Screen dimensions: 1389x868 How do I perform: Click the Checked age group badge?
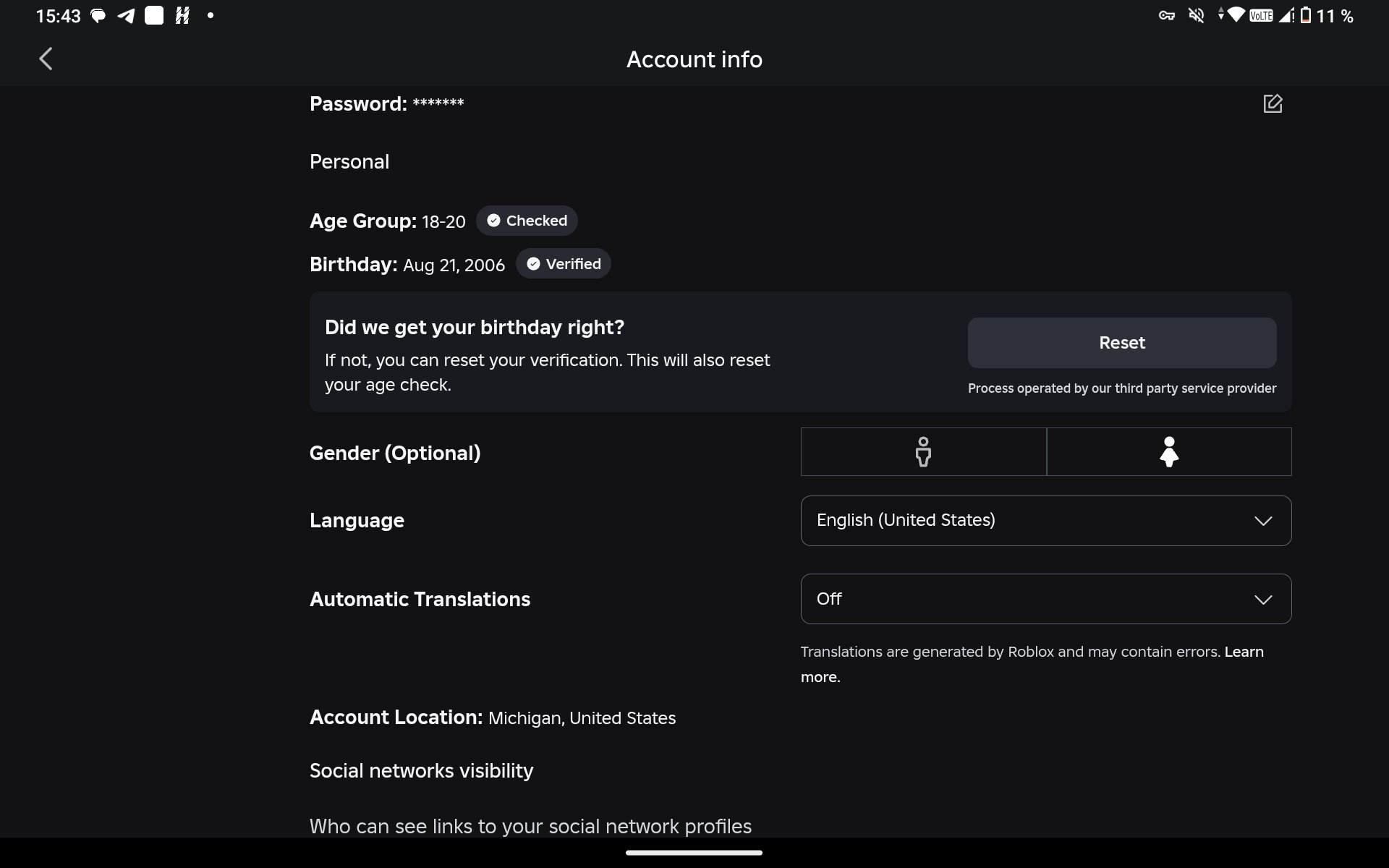527,221
